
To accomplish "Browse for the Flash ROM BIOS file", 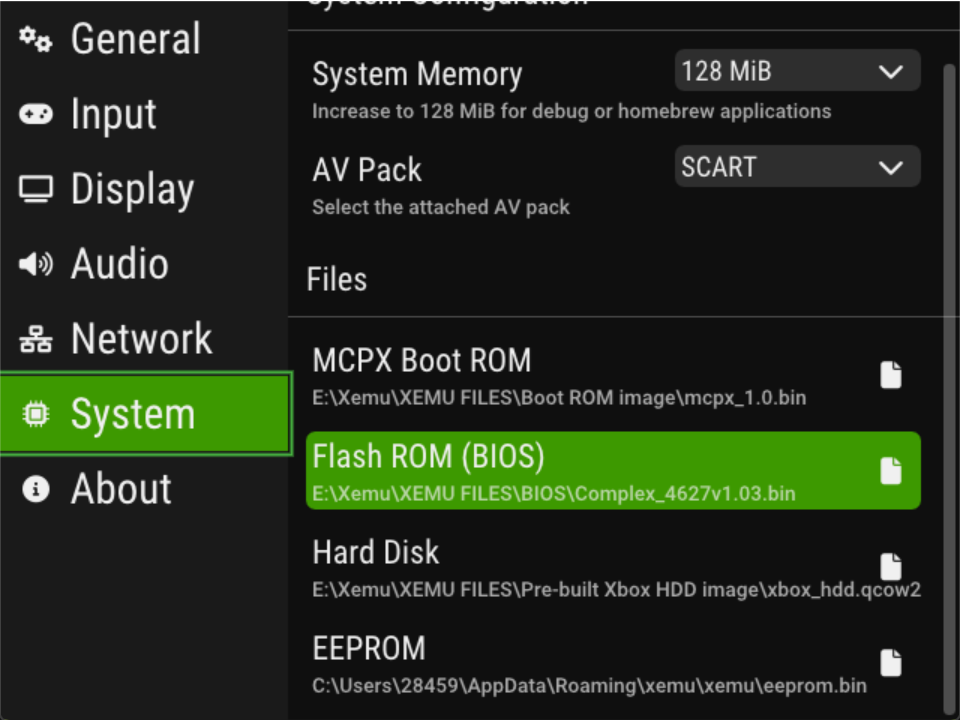I will coord(891,471).
